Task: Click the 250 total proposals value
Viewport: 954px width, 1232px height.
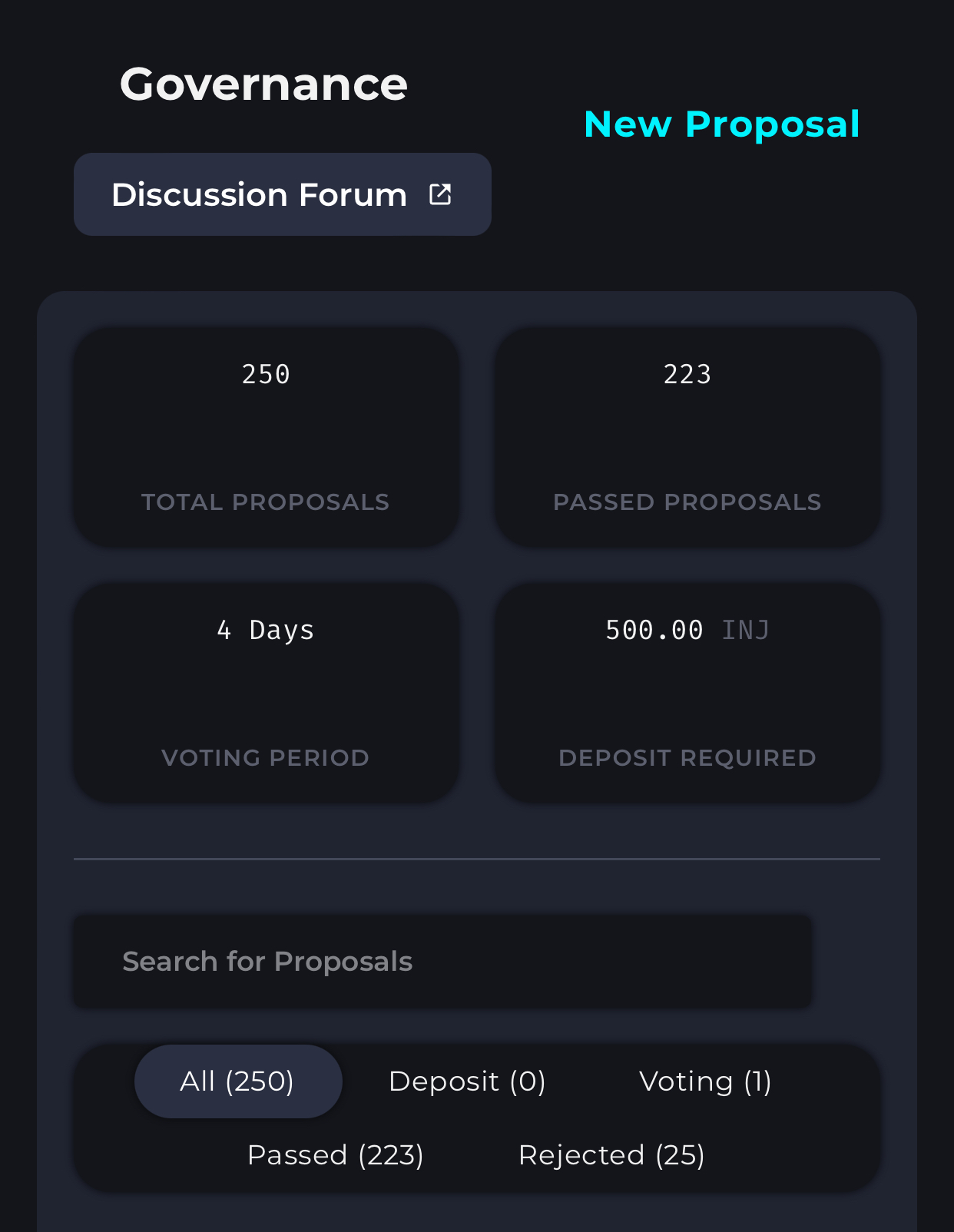Action: point(266,375)
